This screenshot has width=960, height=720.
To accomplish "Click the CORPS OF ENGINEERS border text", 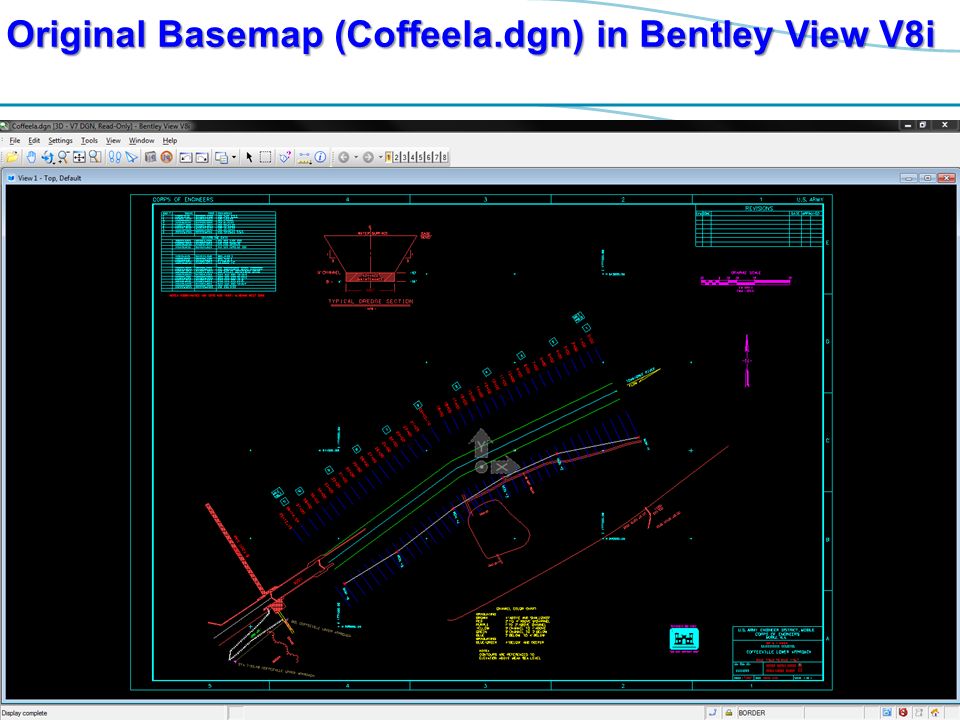I will click(x=183, y=200).
